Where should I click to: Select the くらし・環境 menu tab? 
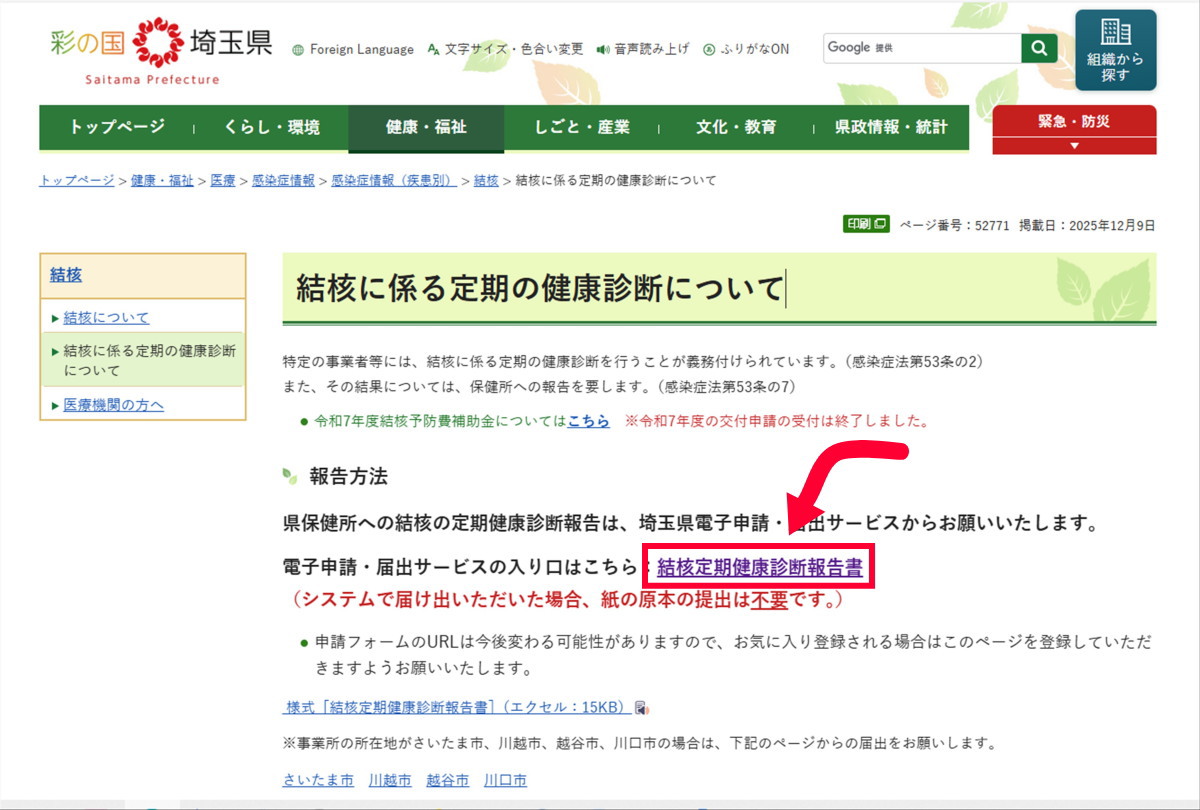[x=271, y=128]
